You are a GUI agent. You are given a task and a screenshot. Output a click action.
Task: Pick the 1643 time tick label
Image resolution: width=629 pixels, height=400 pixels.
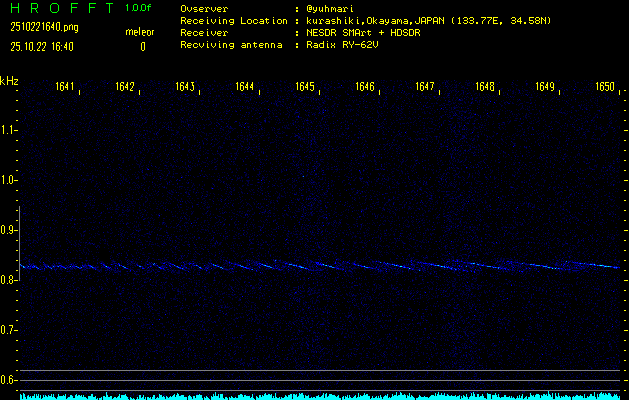185,87
